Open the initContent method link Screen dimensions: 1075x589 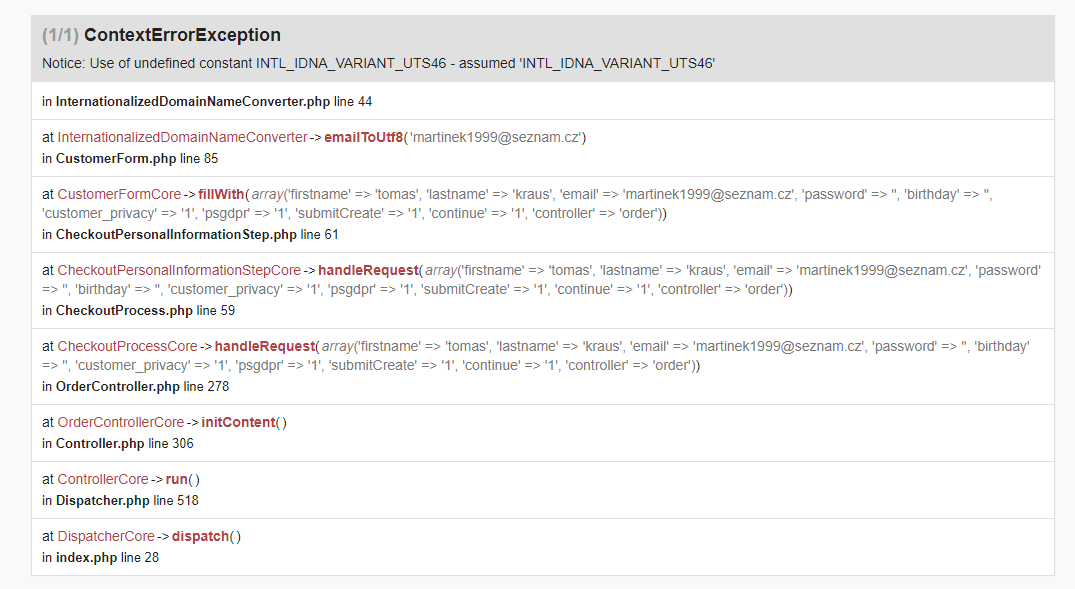241,422
